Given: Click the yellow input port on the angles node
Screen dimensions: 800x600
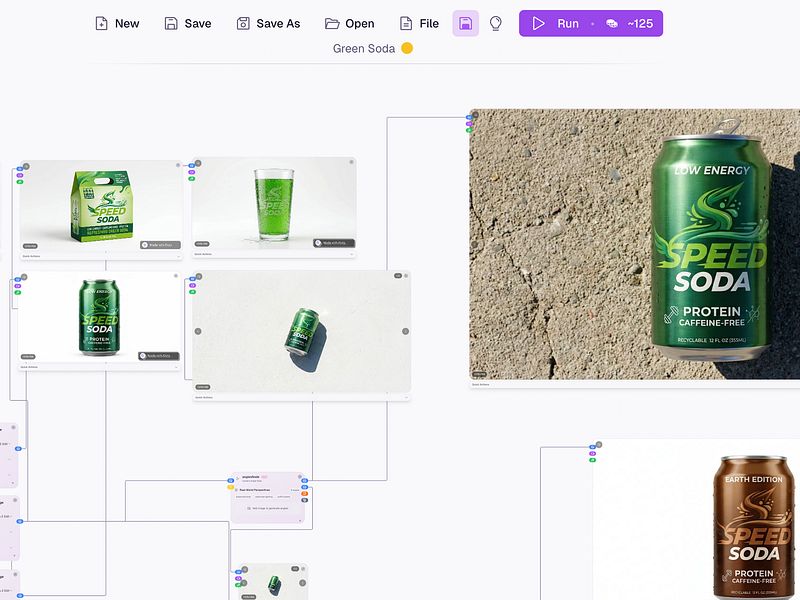Looking at the screenshot, I should [231, 487].
